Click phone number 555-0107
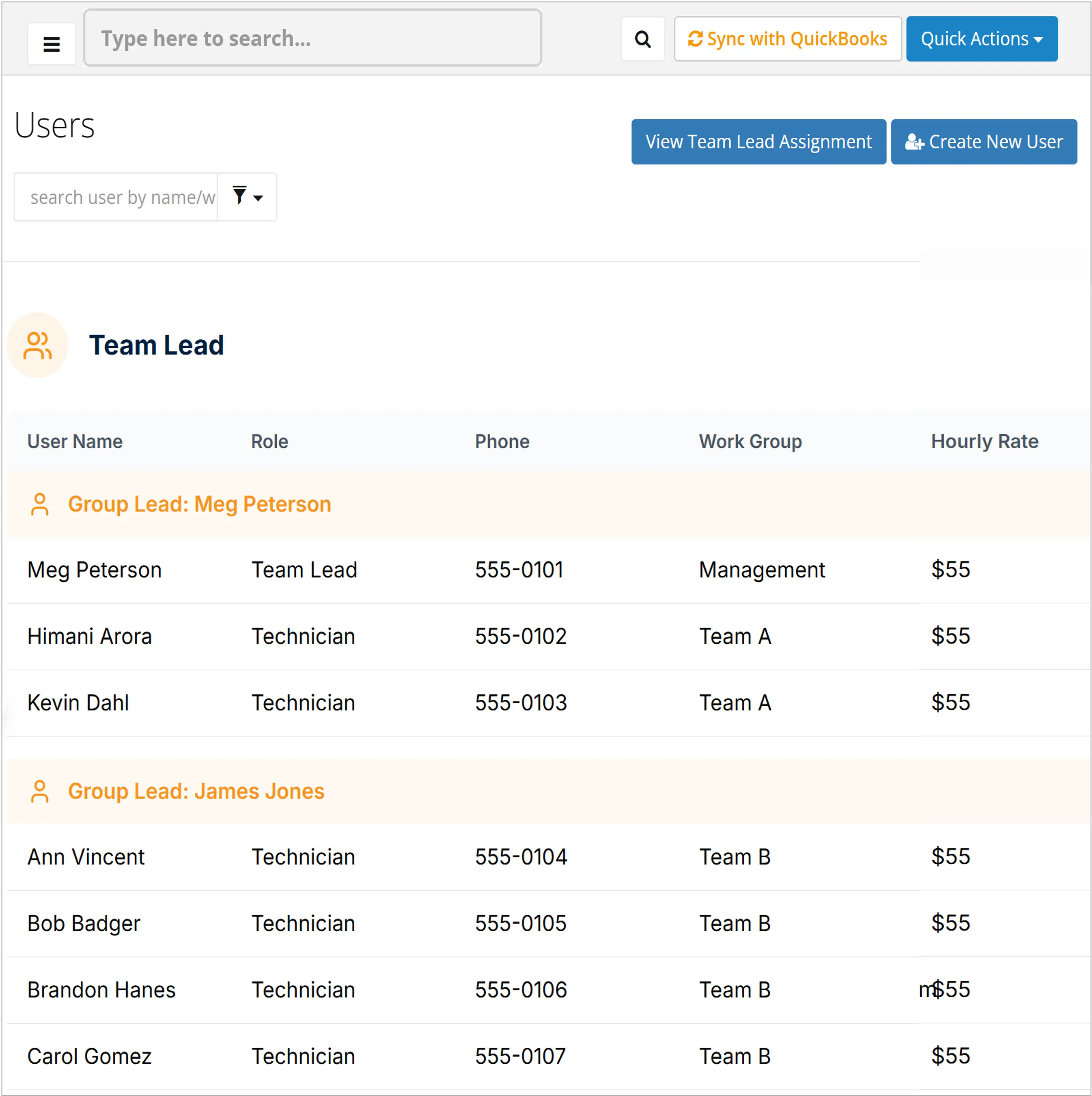 tap(520, 1056)
